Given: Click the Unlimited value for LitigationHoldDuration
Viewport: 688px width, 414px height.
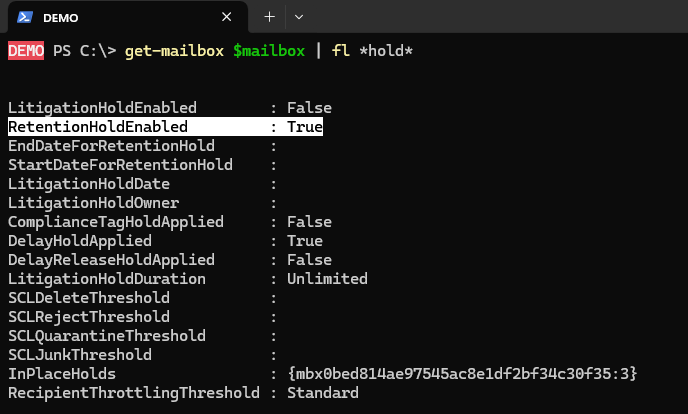Looking at the screenshot, I should coord(327,279).
